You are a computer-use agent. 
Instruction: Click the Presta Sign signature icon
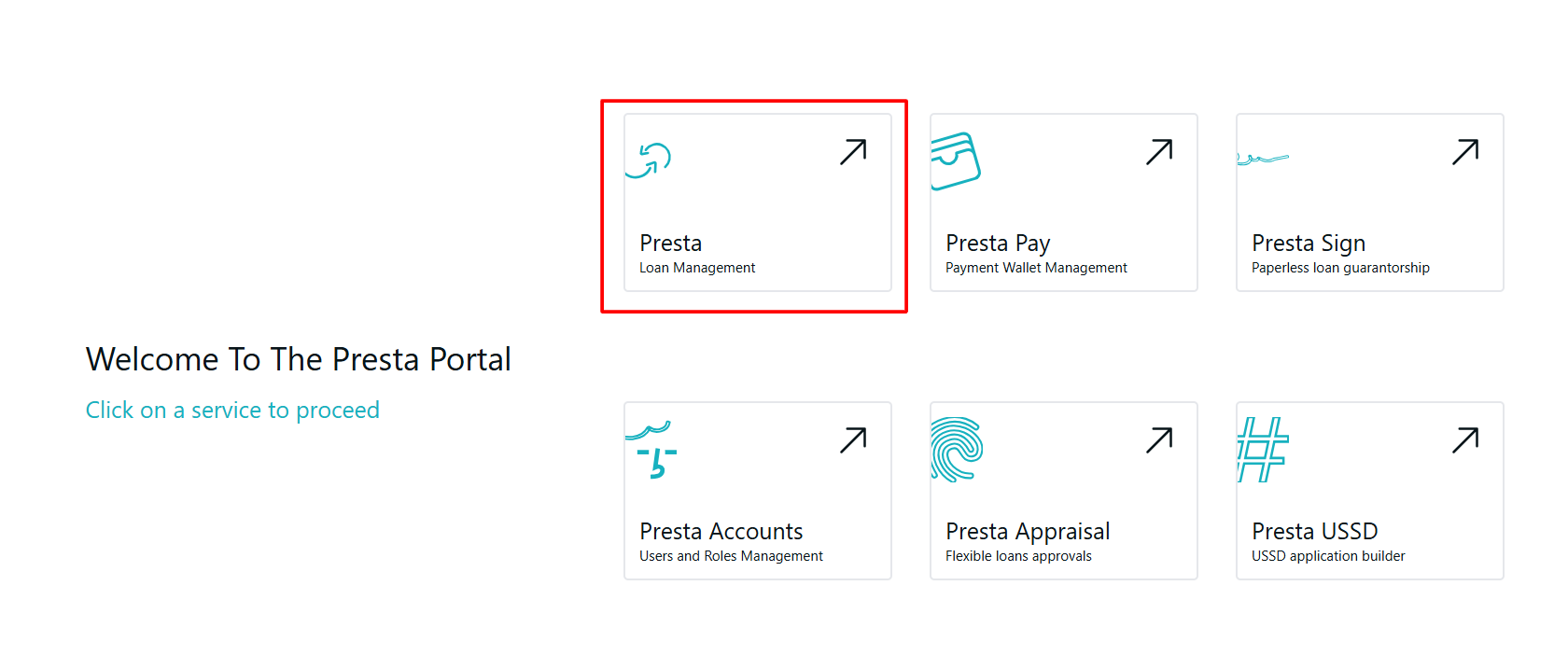point(1262,159)
